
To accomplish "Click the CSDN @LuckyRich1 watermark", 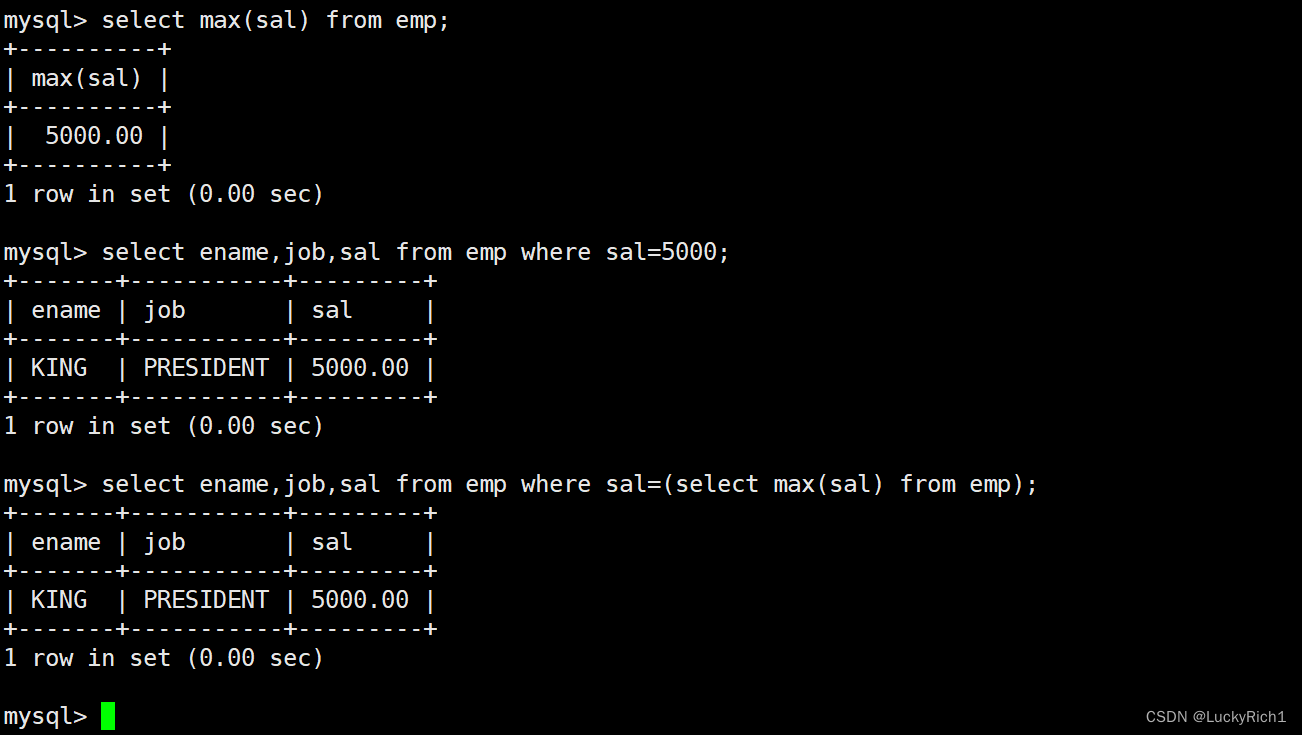I will pyautogui.click(x=1216, y=717).
